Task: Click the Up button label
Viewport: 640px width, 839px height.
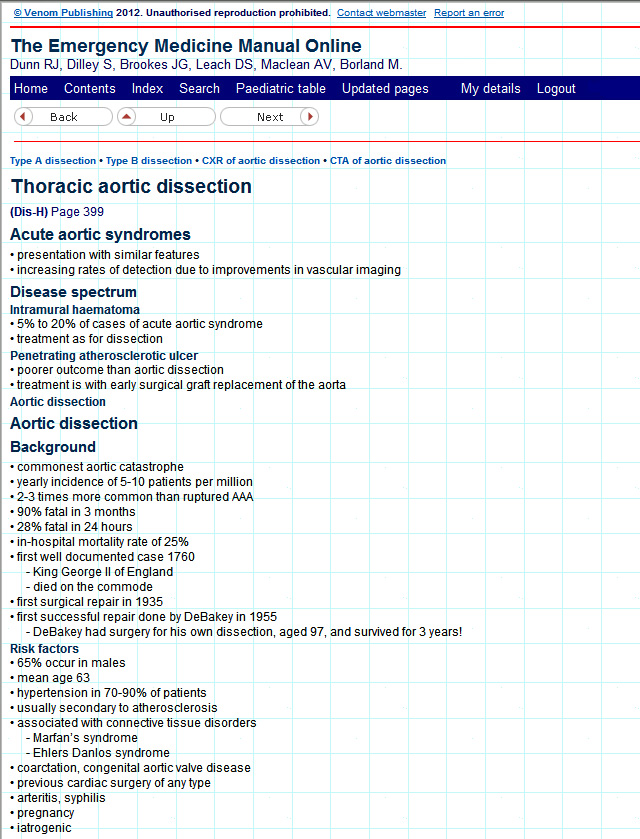Action: pos(167,117)
